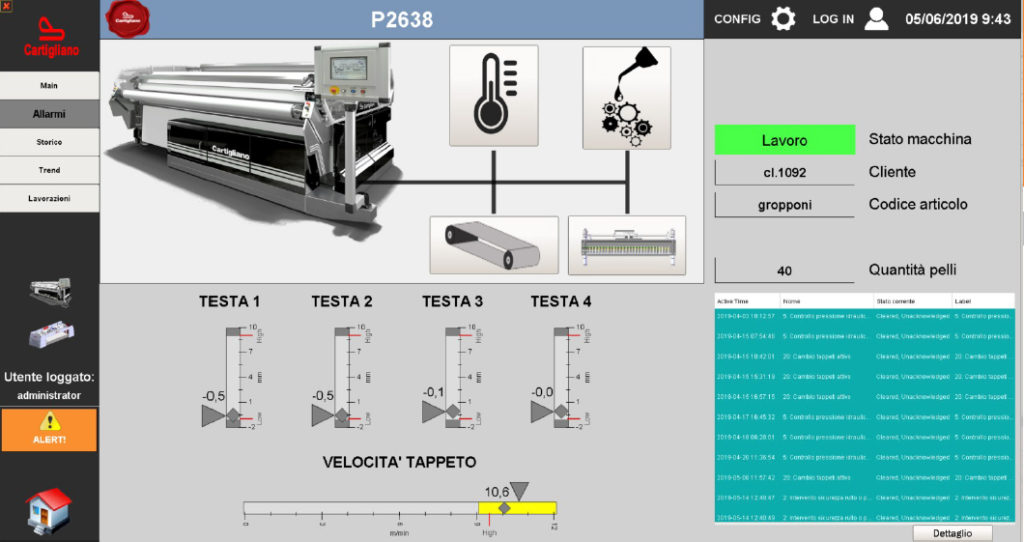The width and height of the screenshot is (1024, 542).
Task: Go home via the house icon
Action: (x=49, y=510)
